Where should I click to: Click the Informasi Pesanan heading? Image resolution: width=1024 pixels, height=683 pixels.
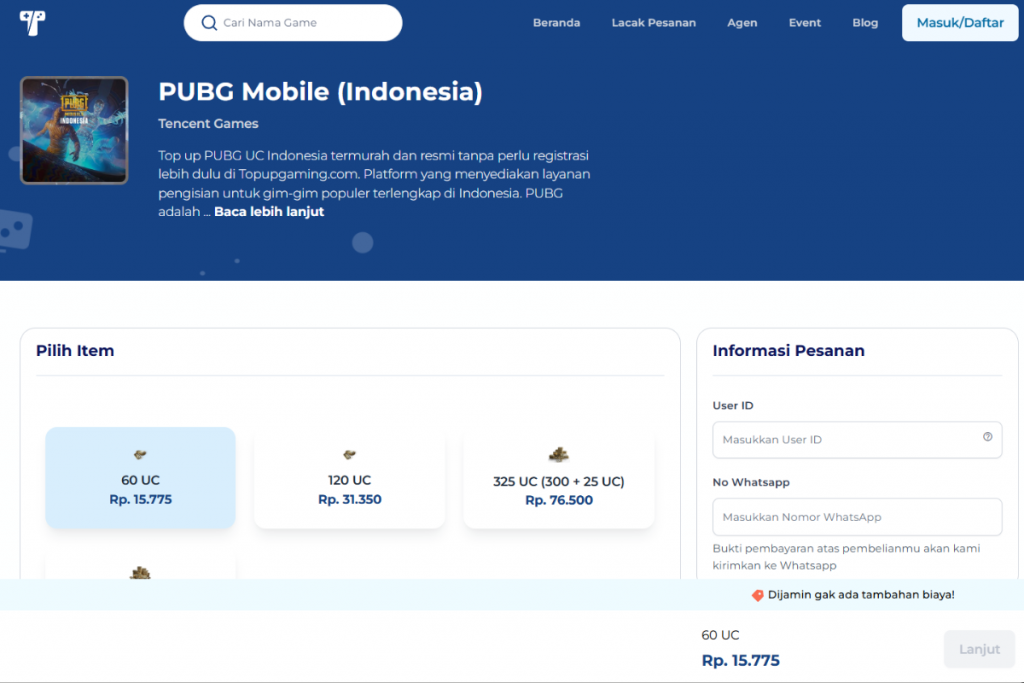tap(788, 351)
